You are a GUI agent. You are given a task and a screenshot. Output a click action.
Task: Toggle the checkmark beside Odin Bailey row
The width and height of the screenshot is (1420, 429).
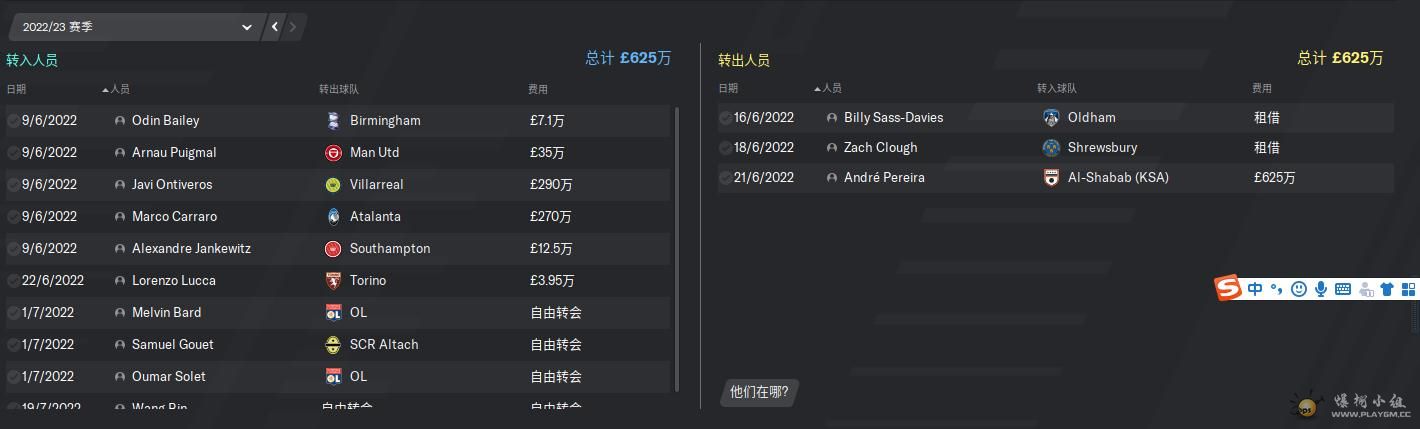point(13,121)
